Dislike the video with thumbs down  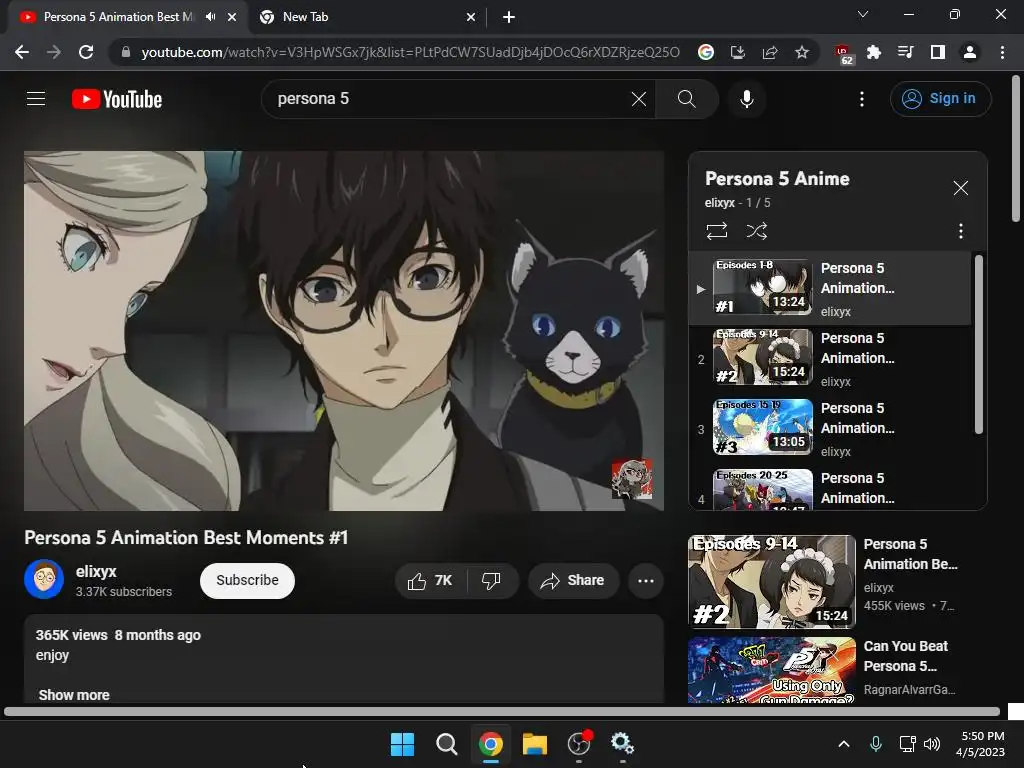point(491,581)
